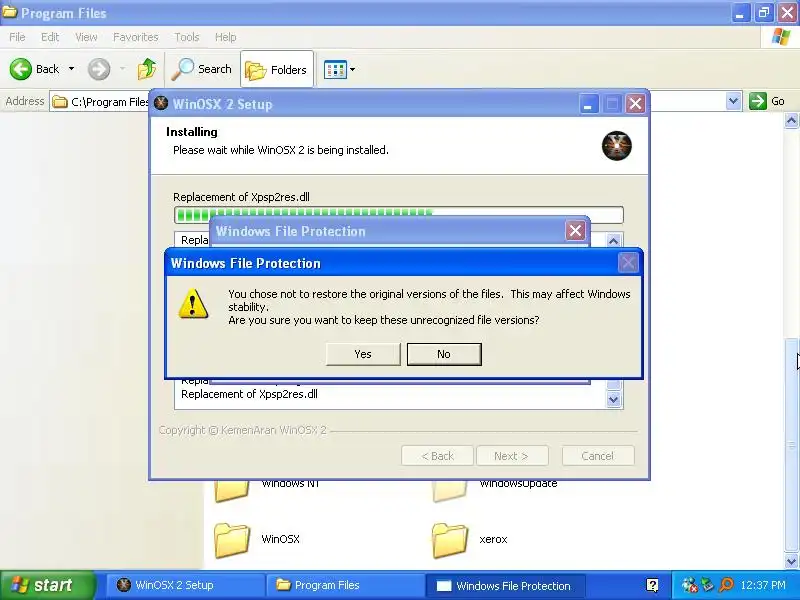Open the Views icon menu
This screenshot has height=600, width=800.
click(339, 69)
